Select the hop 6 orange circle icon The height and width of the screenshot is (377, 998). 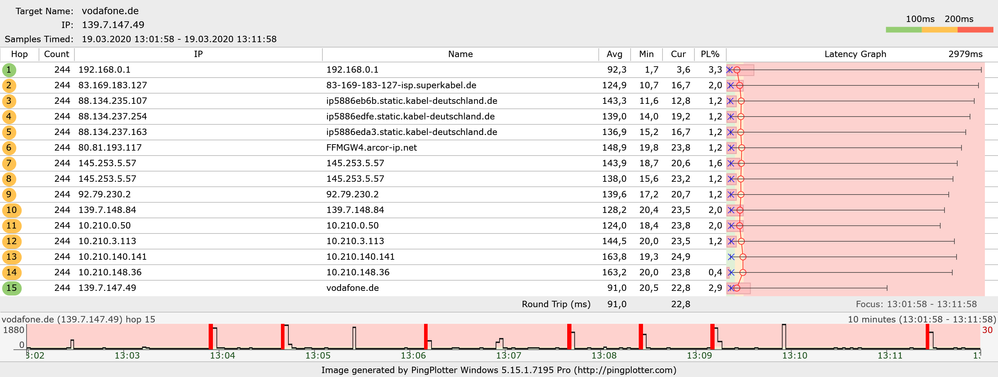pyautogui.click(x=10, y=148)
